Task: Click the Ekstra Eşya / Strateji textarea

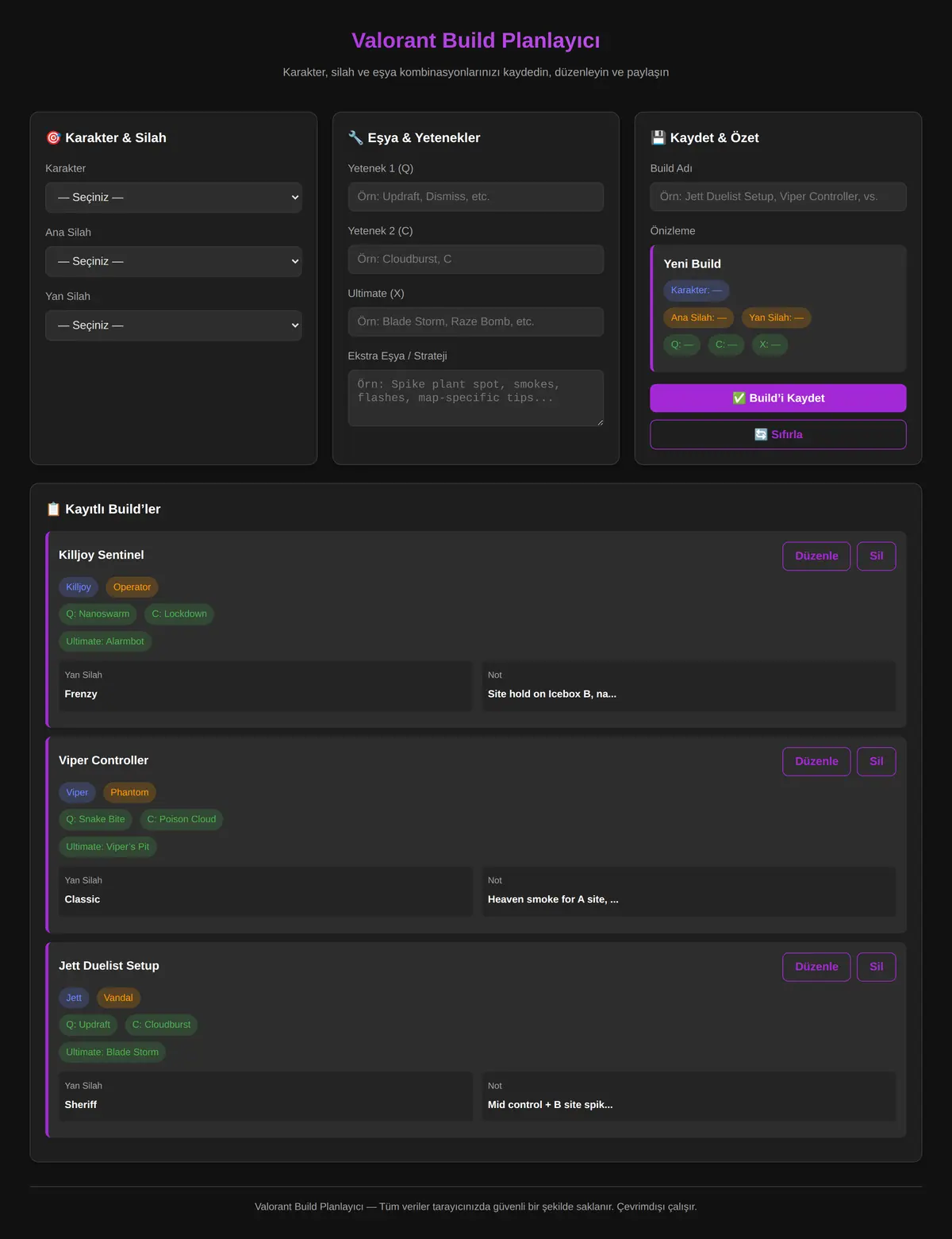Action: pos(476,398)
